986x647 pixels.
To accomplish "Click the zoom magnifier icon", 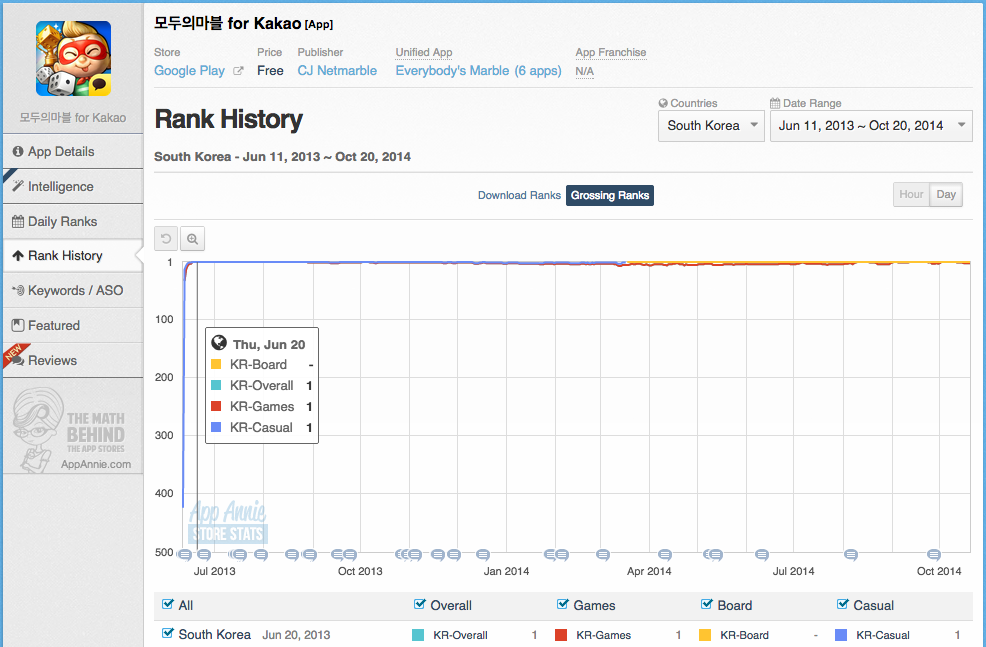I will [192, 239].
